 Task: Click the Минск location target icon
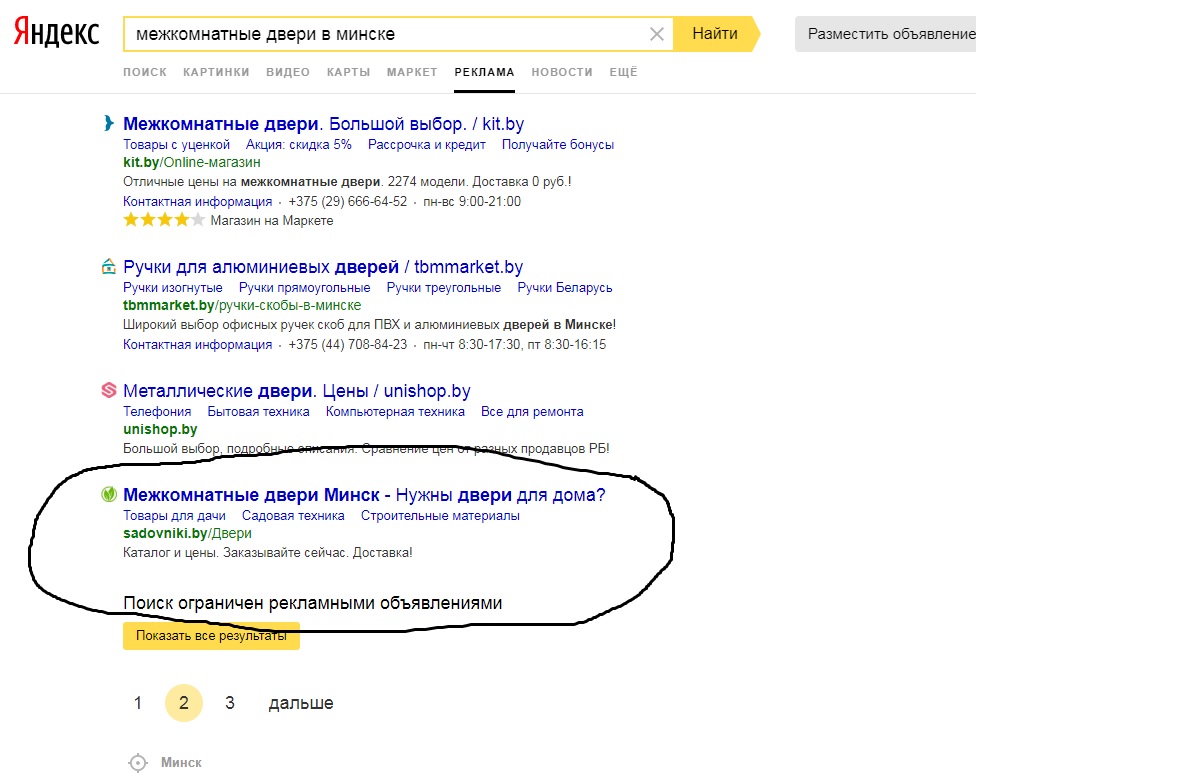click(138, 762)
